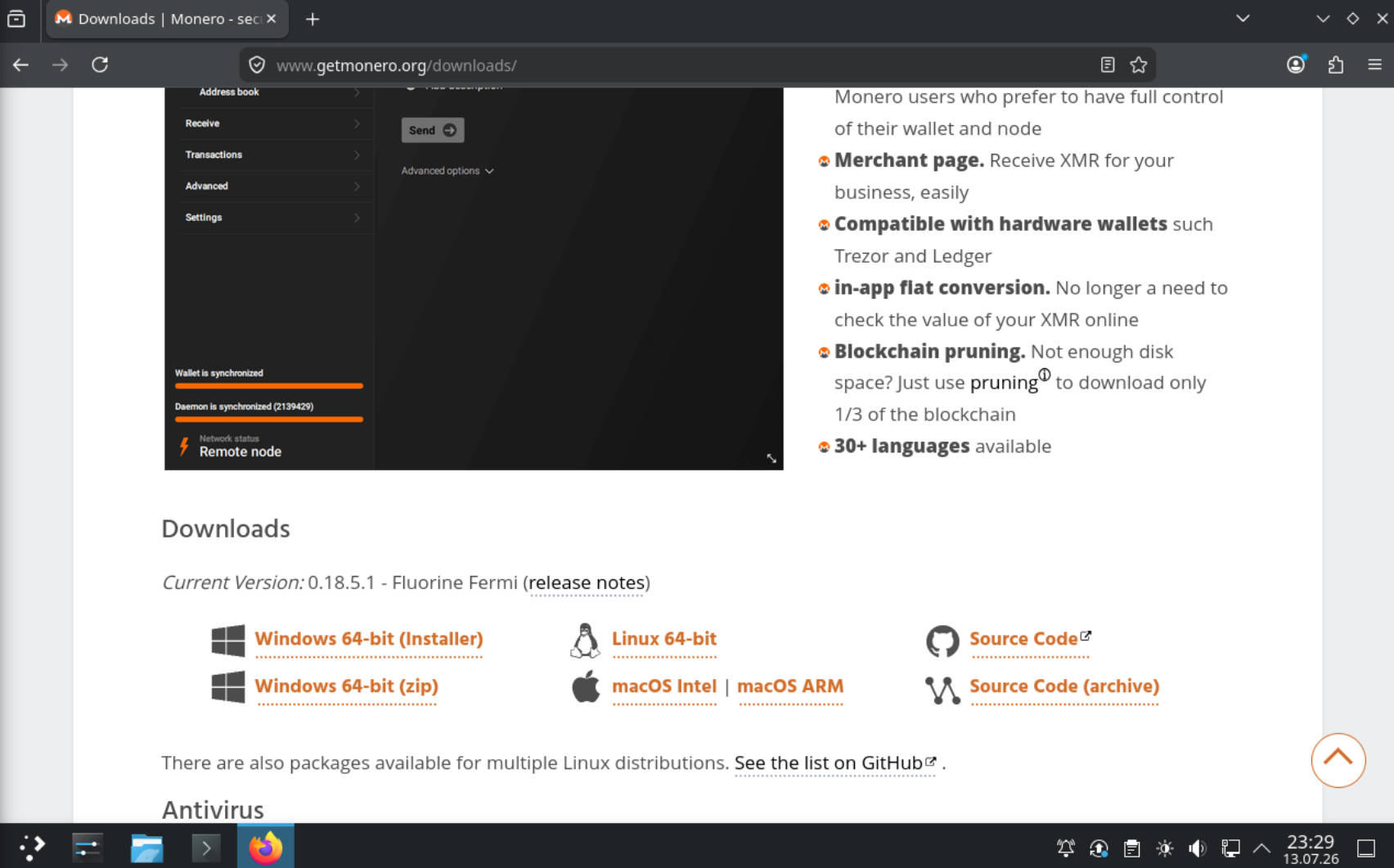The height and width of the screenshot is (868, 1394).
Task: Open the Firefox account menu
Action: pos(1296,65)
